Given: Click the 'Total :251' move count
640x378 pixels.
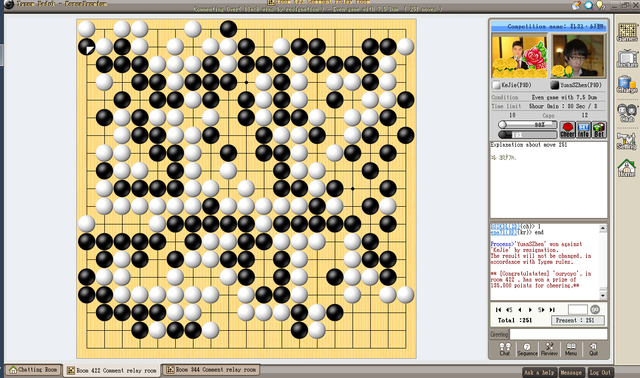Looking at the screenshot, I should pos(515,320).
